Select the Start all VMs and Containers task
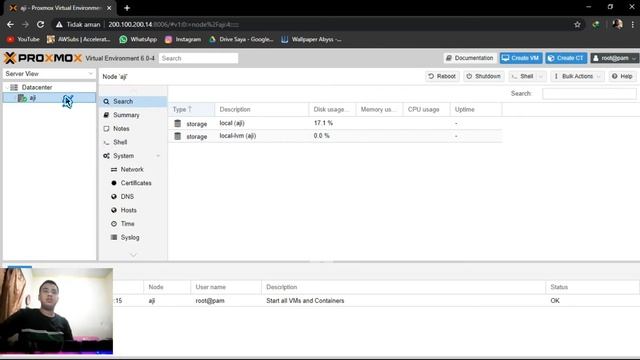The height and width of the screenshot is (360, 640). point(305,301)
